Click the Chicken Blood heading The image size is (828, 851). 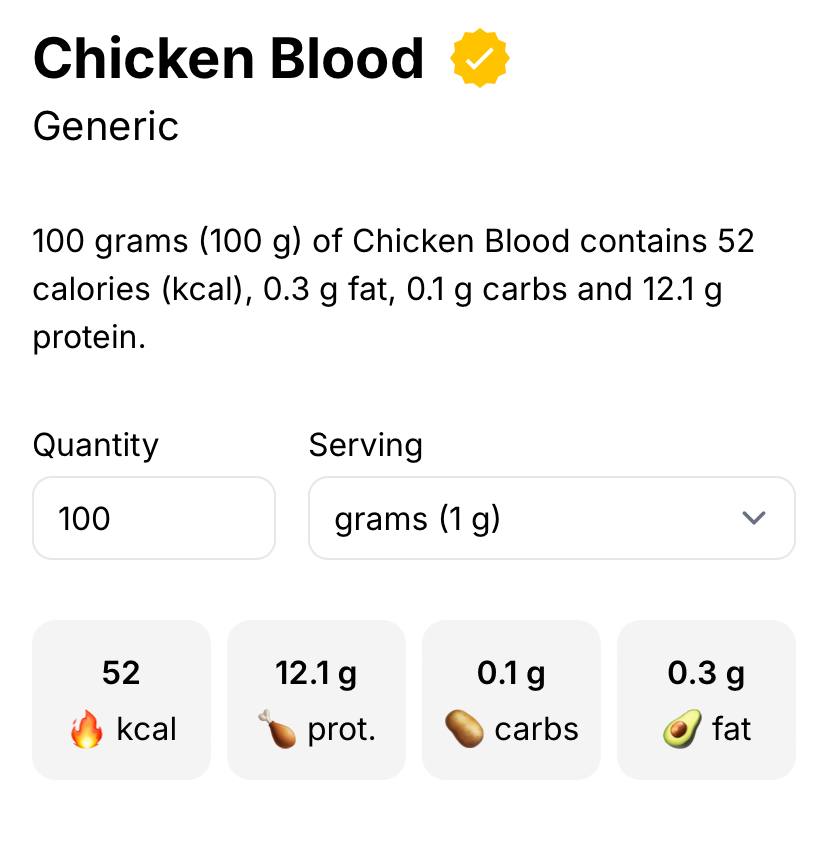tap(228, 59)
